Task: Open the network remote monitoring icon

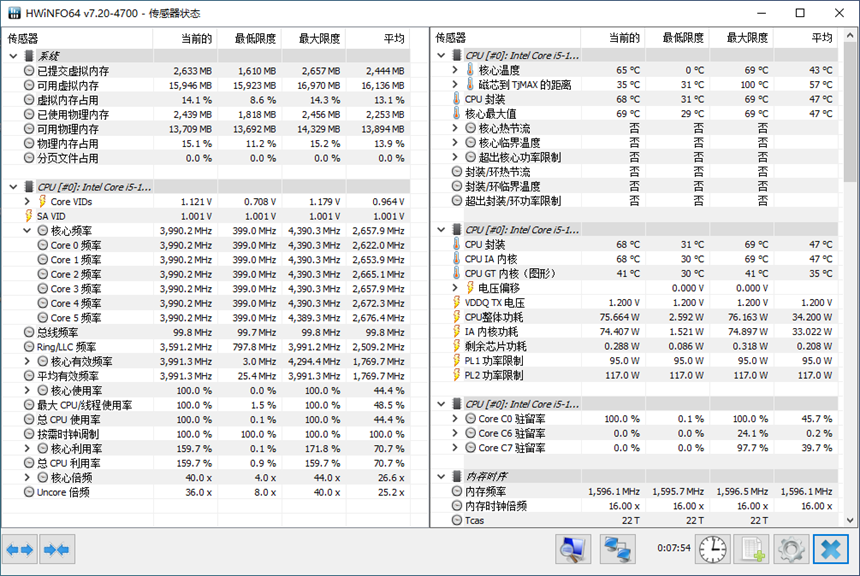Action: (618, 549)
